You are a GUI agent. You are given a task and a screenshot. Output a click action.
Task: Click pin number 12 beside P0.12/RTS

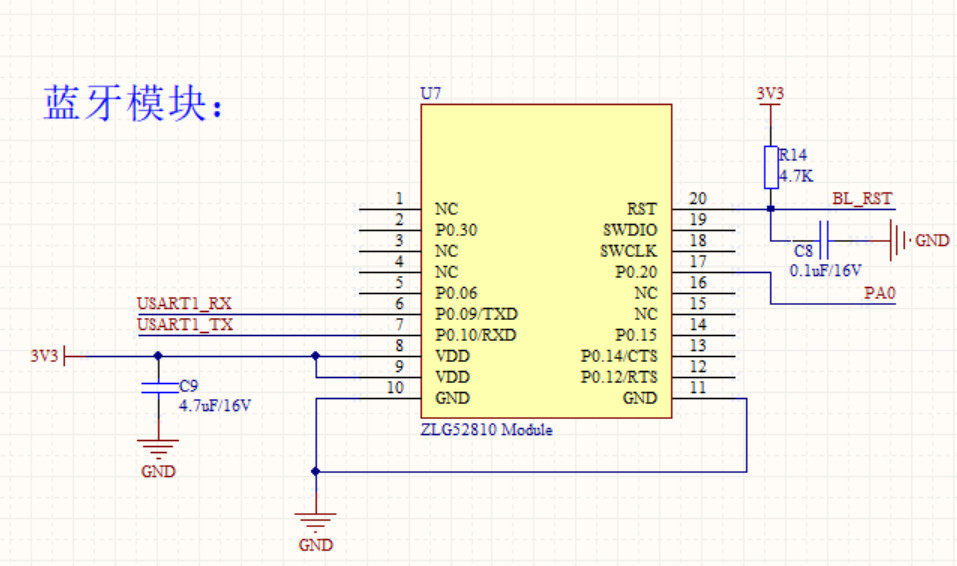coord(698,366)
